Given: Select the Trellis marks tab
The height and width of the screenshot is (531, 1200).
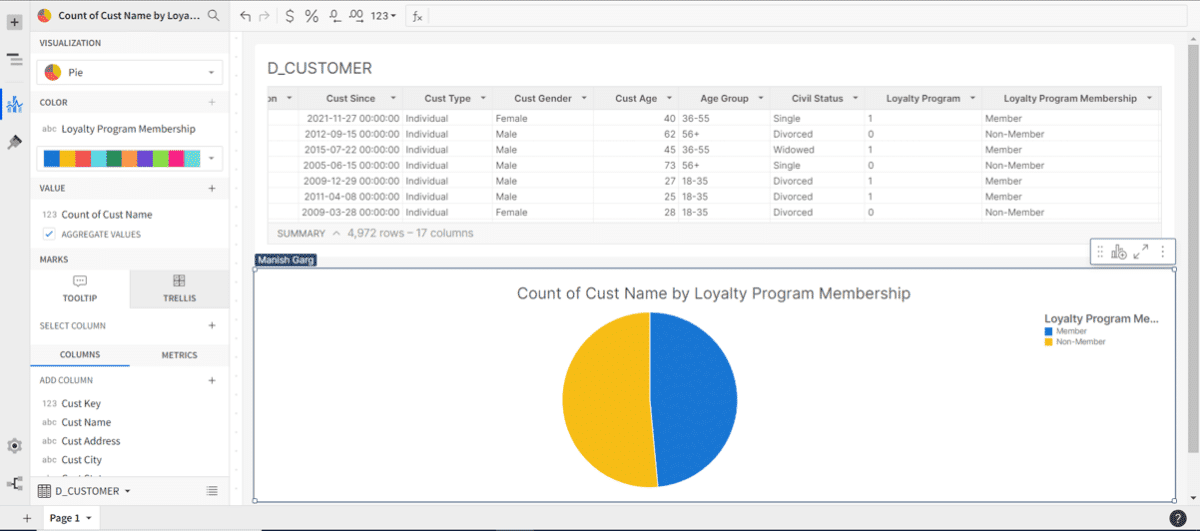Looking at the screenshot, I should (179, 288).
